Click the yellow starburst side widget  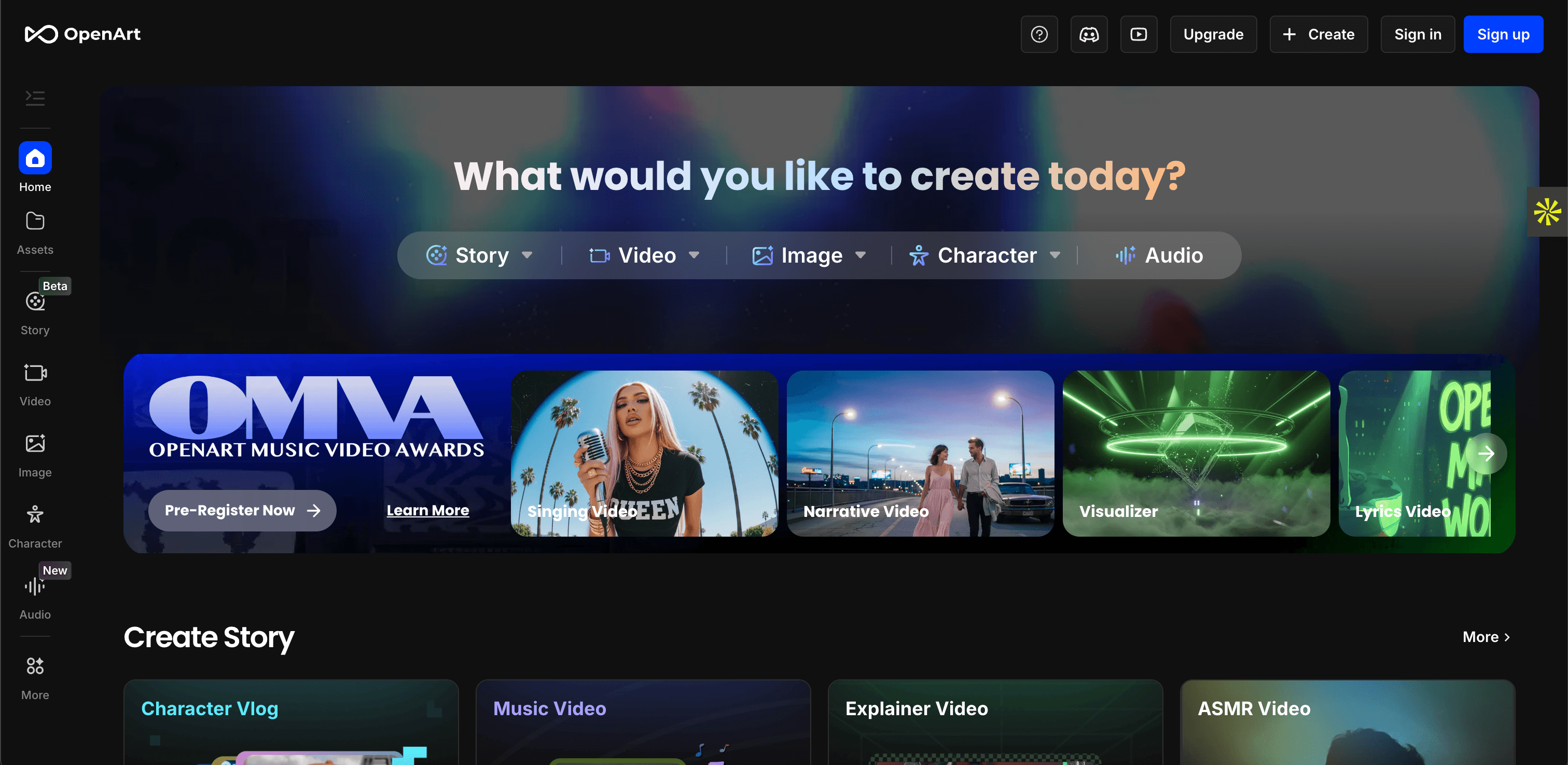[1547, 211]
